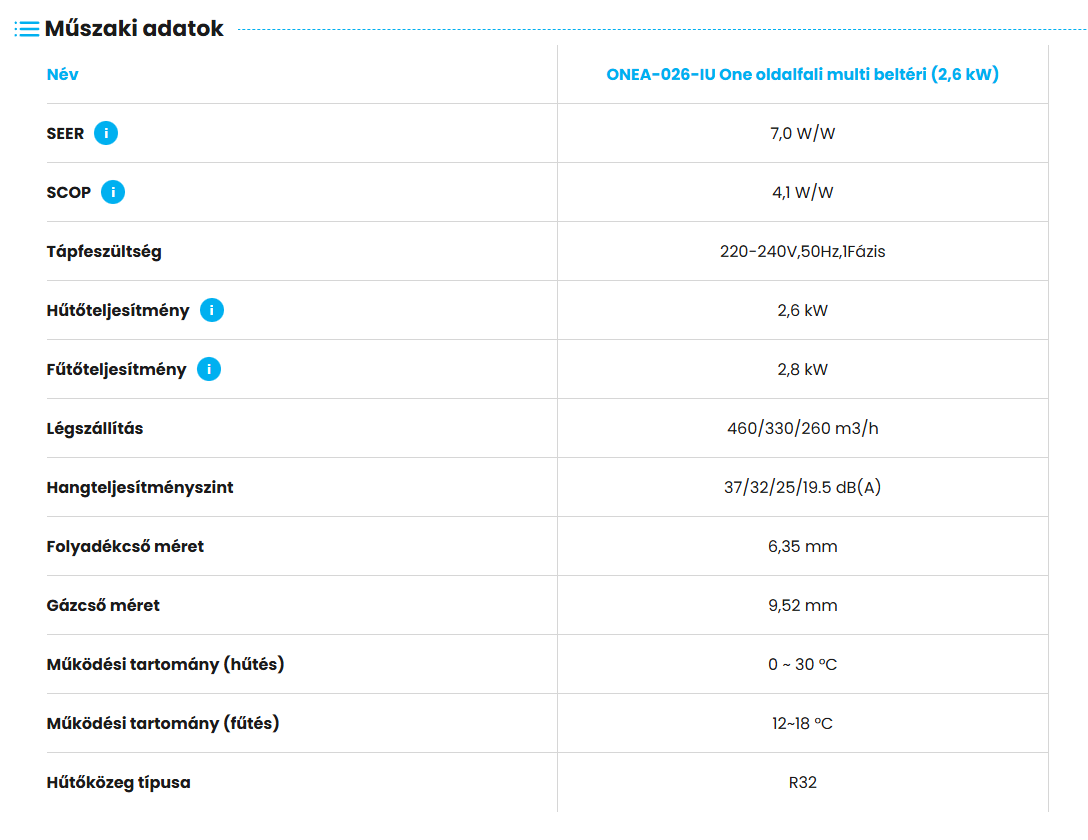Viewport: 1088px width, 840px height.
Task: Select the 460/330/260 m3/h airflow value
Action: pos(802,428)
